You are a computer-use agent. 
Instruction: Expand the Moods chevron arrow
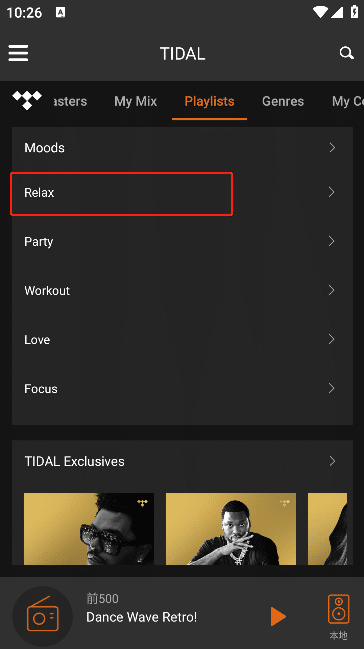pyautogui.click(x=332, y=147)
